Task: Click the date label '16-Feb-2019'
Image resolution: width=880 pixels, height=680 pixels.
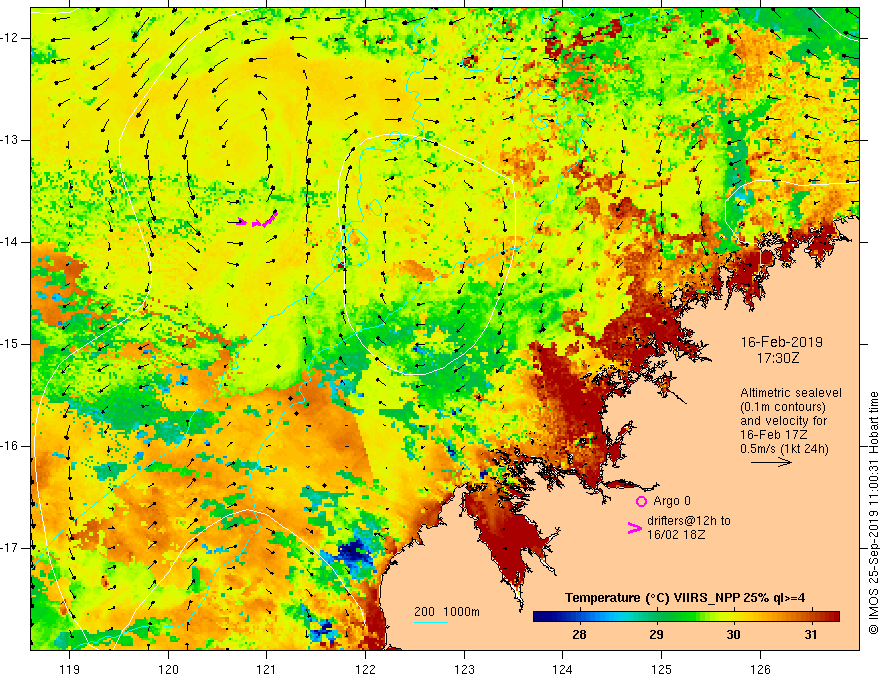Action: coord(782,342)
